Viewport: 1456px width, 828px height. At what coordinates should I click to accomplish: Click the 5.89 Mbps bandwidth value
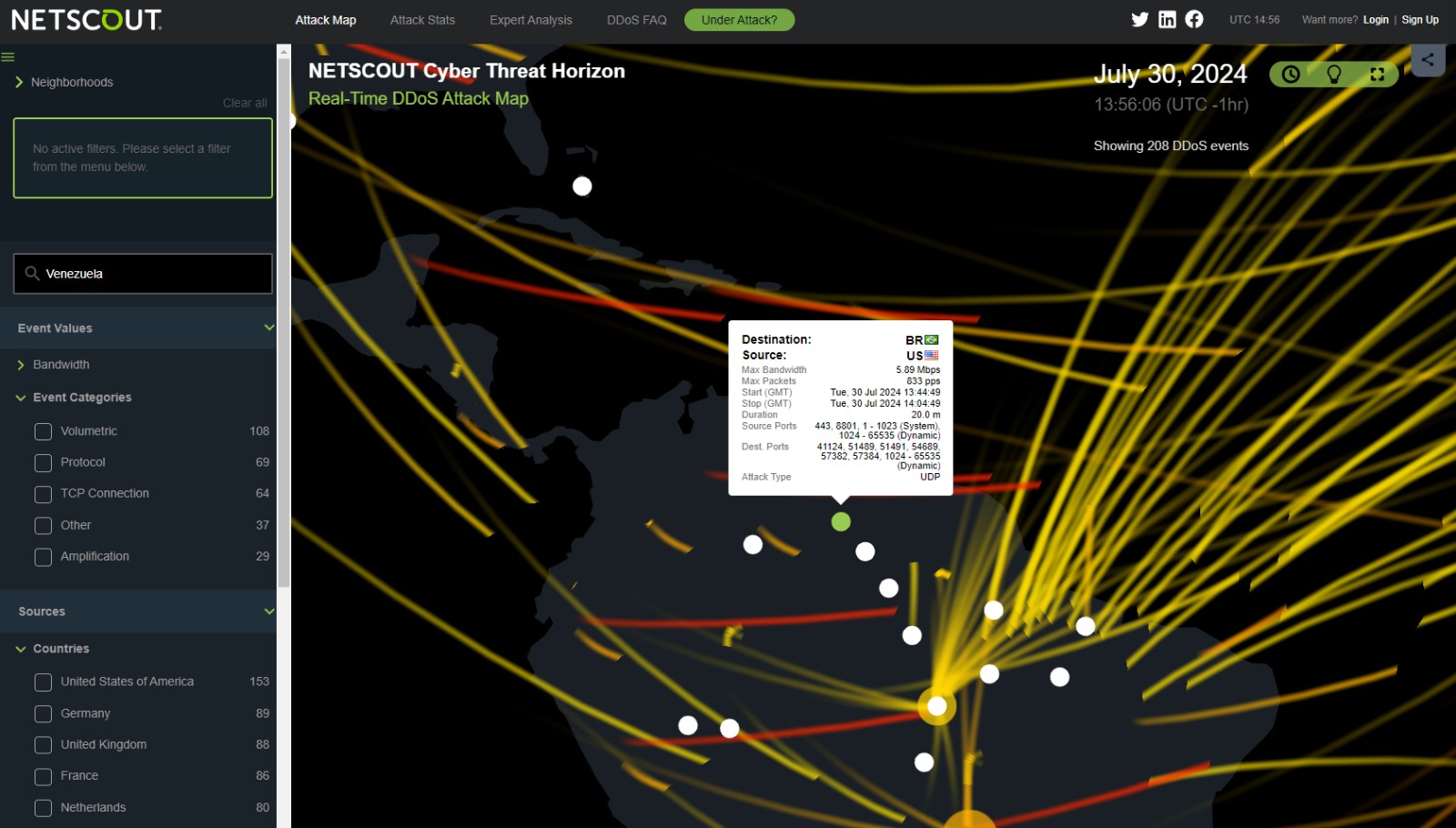918,369
